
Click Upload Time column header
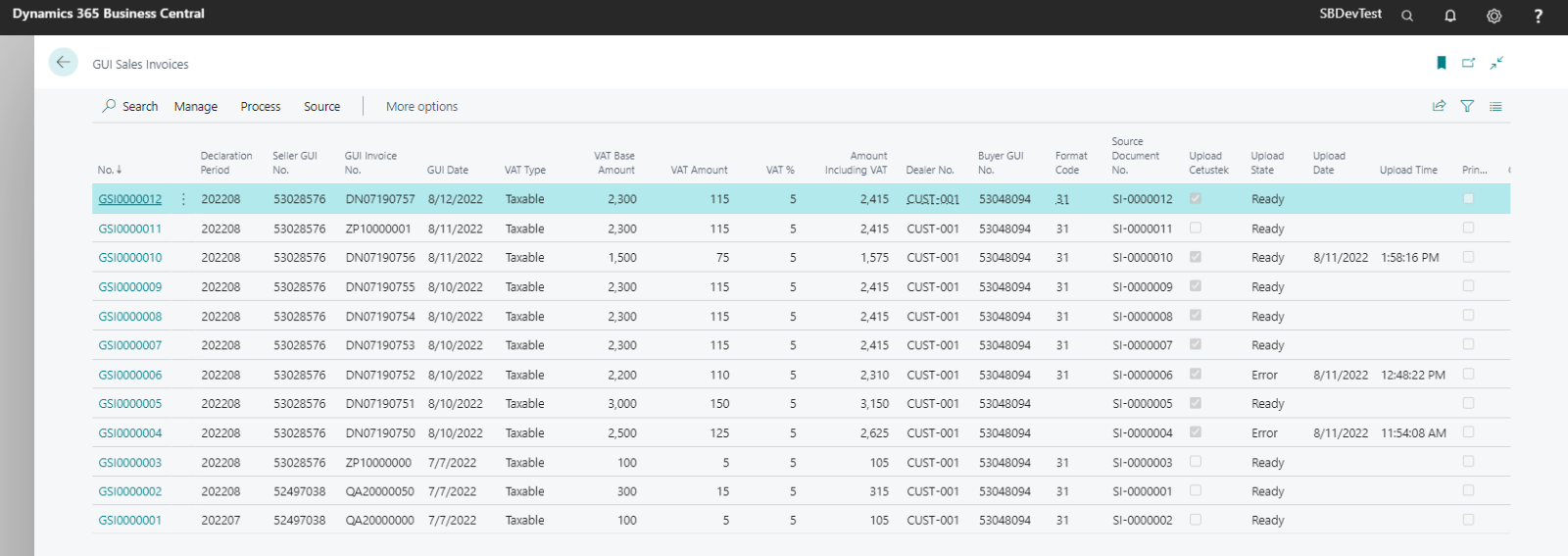click(1408, 170)
